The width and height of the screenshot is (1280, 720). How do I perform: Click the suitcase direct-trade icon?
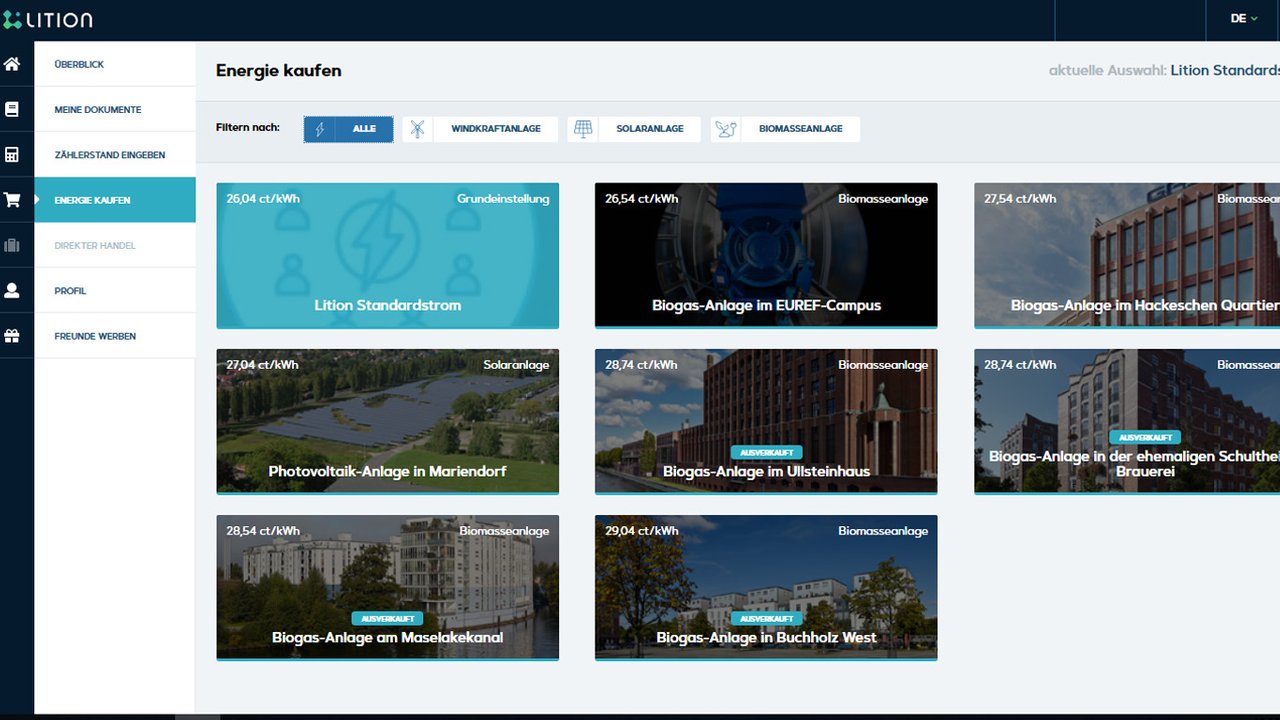click(12, 245)
